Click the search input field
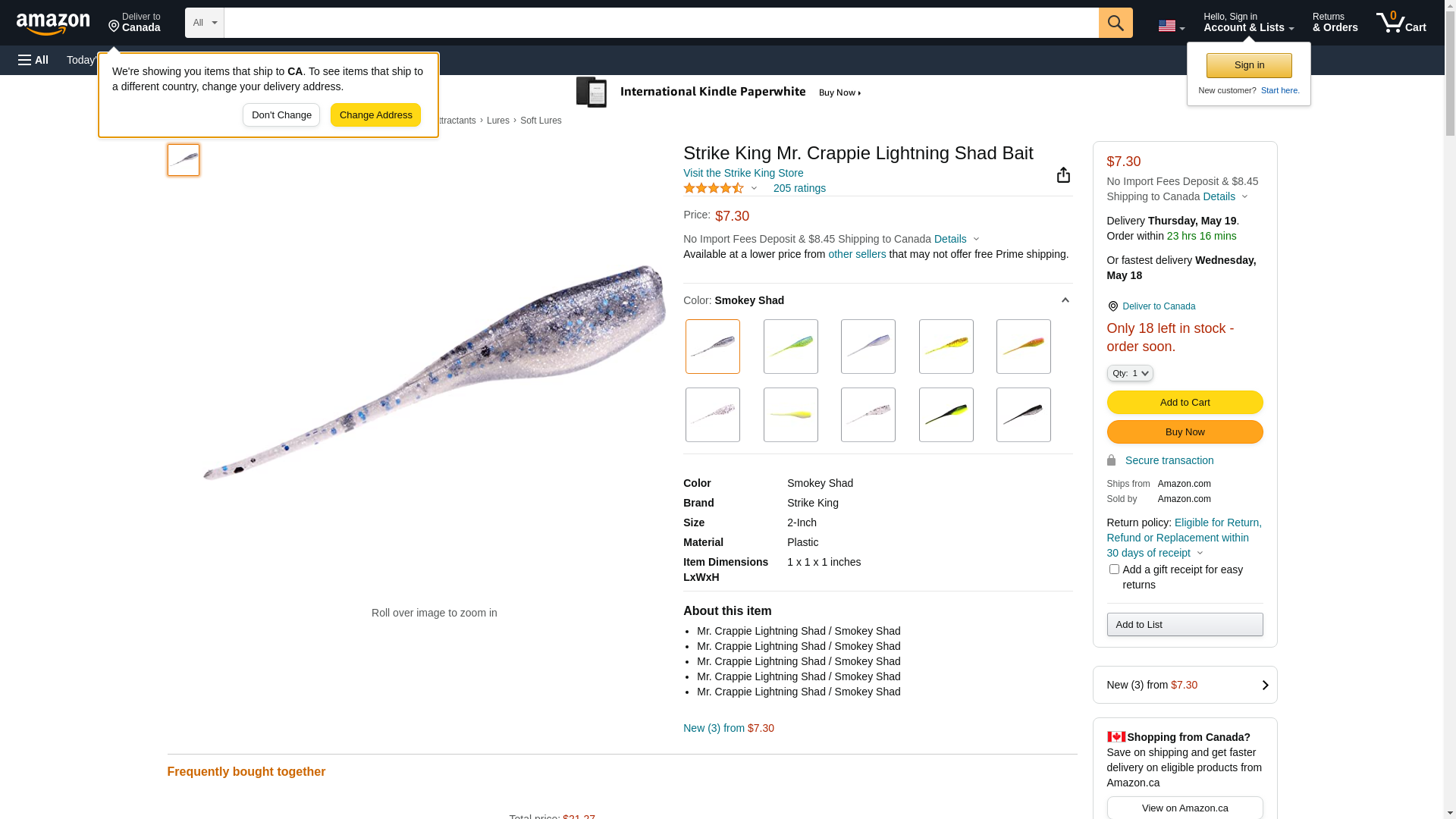The height and width of the screenshot is (819, 1456). (x=661, y=23)
